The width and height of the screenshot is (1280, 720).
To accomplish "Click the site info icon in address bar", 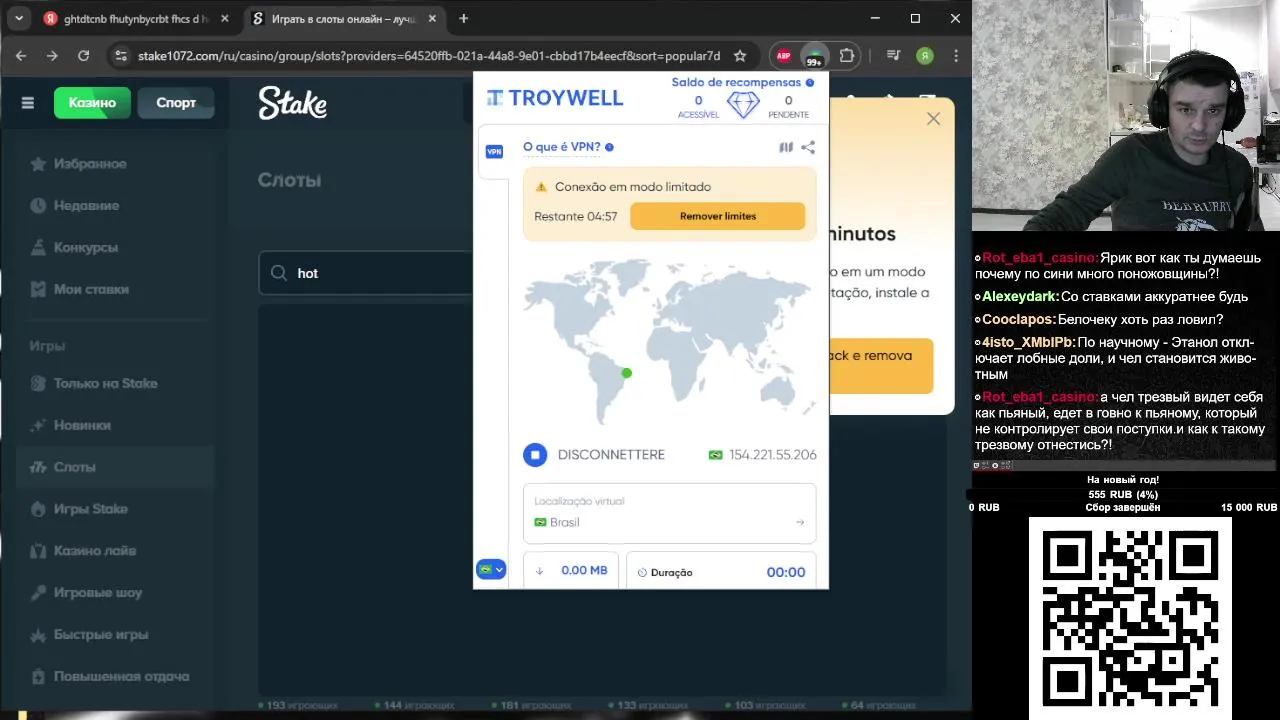I will pos(121,56).
